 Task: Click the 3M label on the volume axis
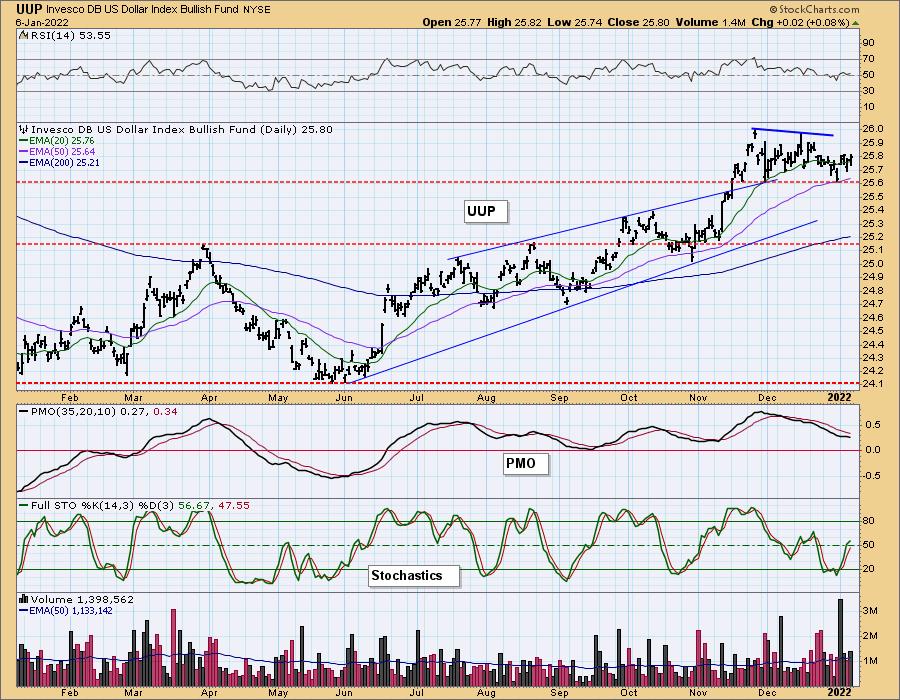(870, 610)
